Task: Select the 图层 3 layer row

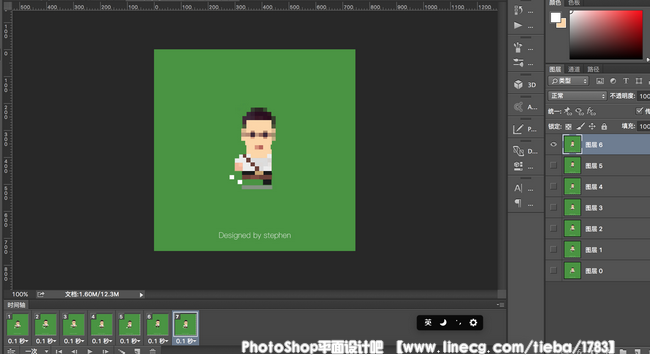Action: pos(598,207)
